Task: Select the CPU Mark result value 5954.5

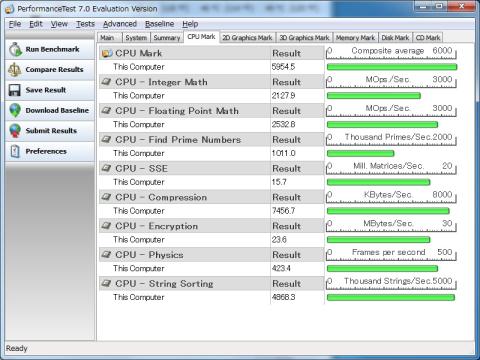Action: pyautogui.click(x=283, y=67)
